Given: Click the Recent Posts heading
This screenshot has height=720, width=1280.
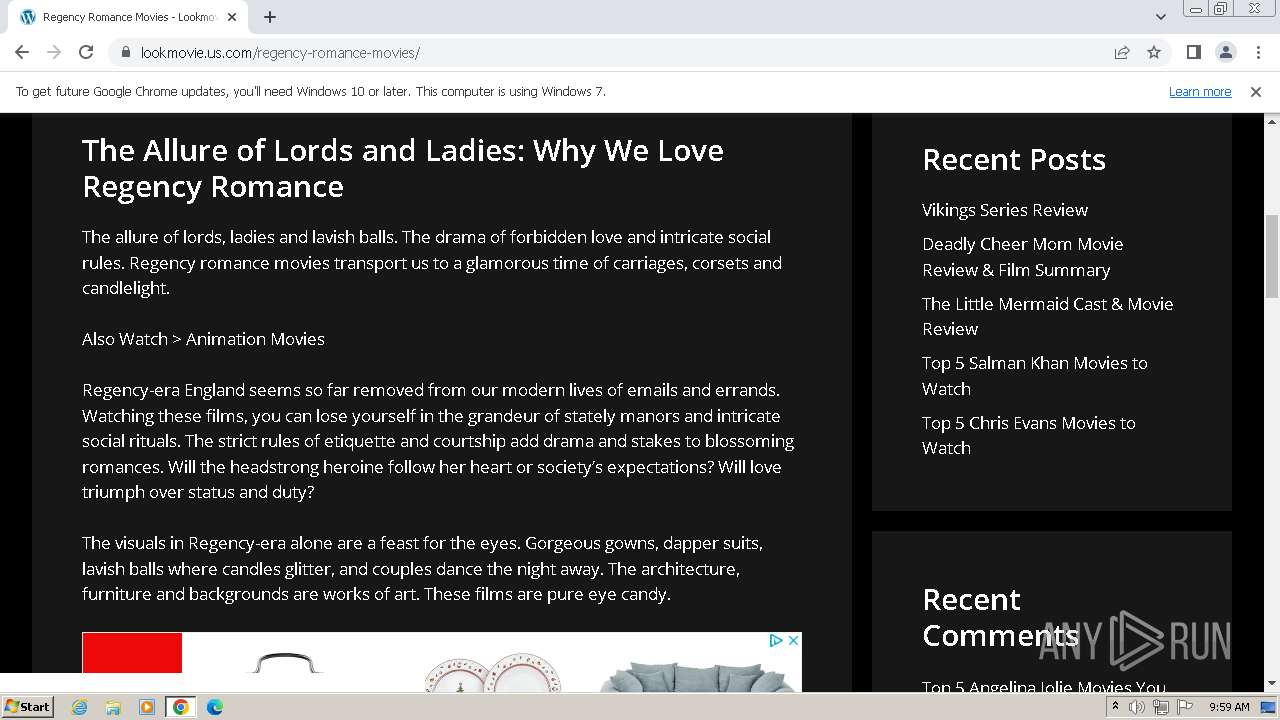Looking at the screenshot, I should coord(1014,159).
